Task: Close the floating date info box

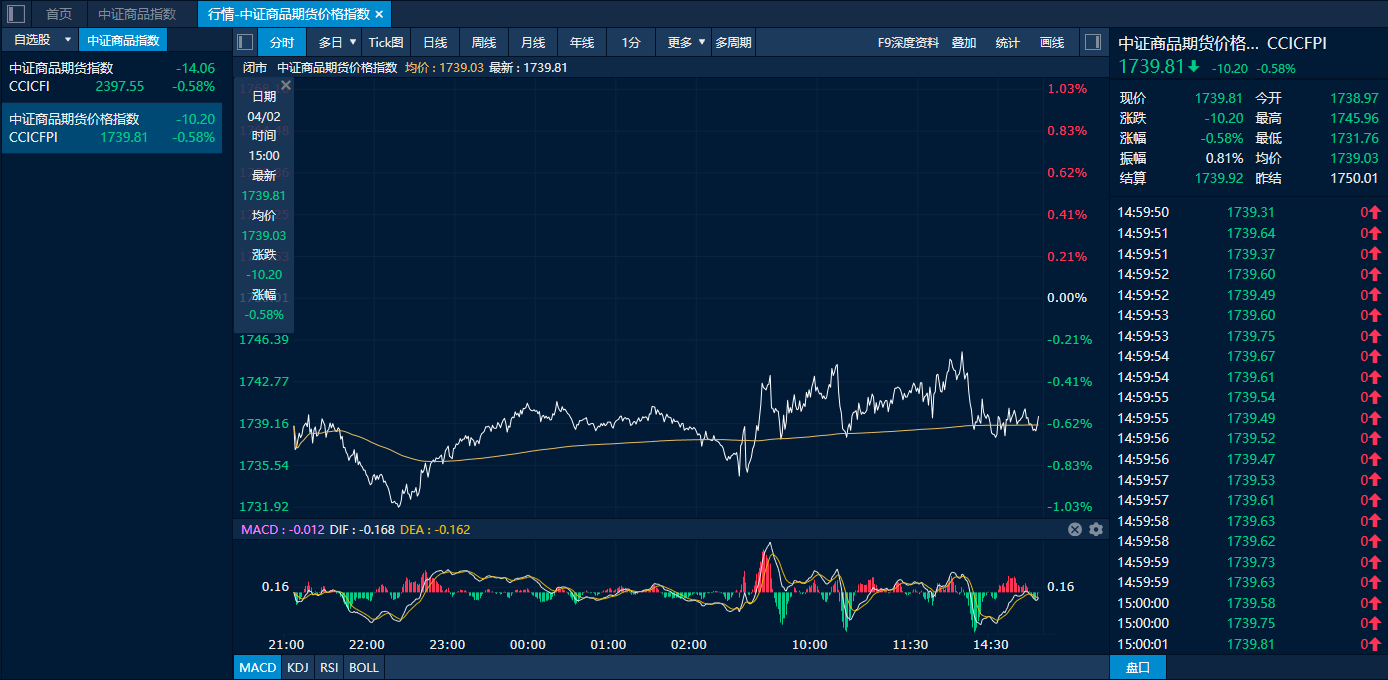Action: (x=286, y=86)
